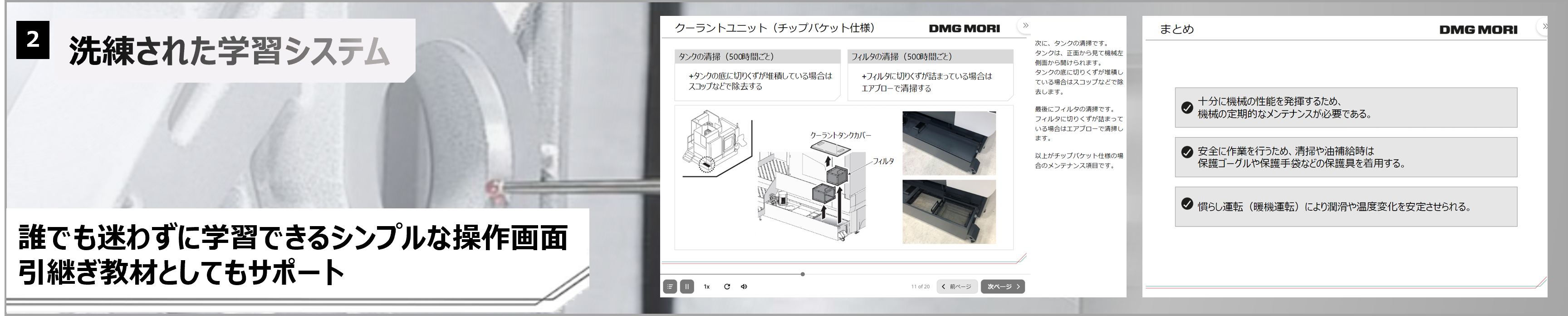Click checkmark beside 慣らし運転 item
Image resolution: width=1568 pixels, height=316 pixels.
click(x=1186, y=204)
